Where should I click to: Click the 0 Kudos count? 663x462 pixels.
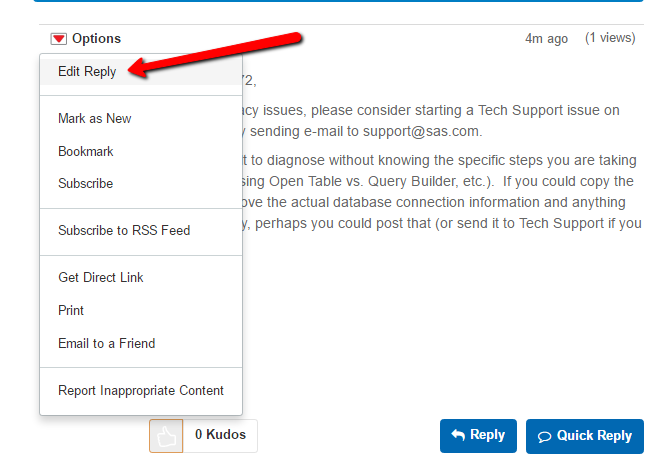(220, 435)
